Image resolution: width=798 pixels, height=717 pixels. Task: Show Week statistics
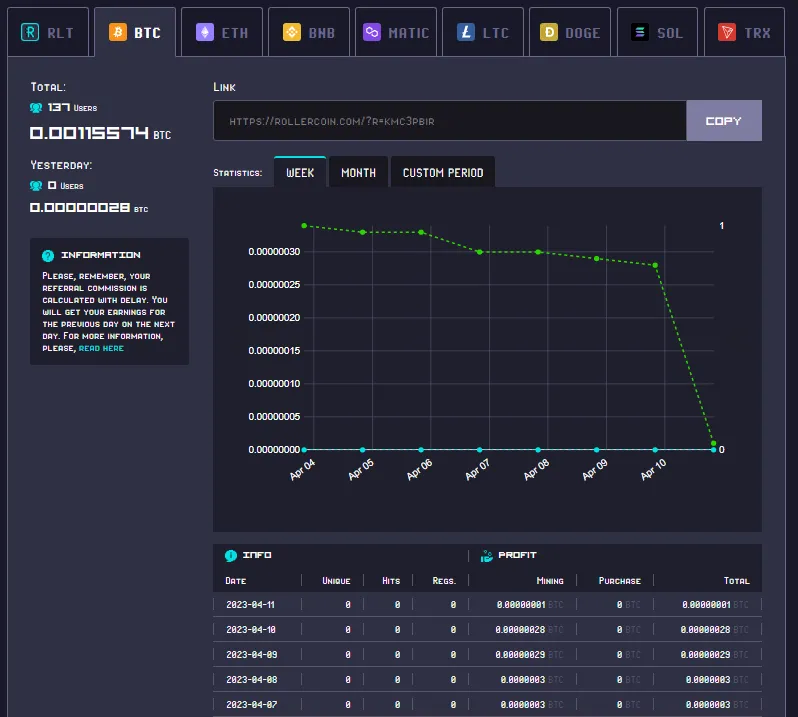tap(300, 172)
